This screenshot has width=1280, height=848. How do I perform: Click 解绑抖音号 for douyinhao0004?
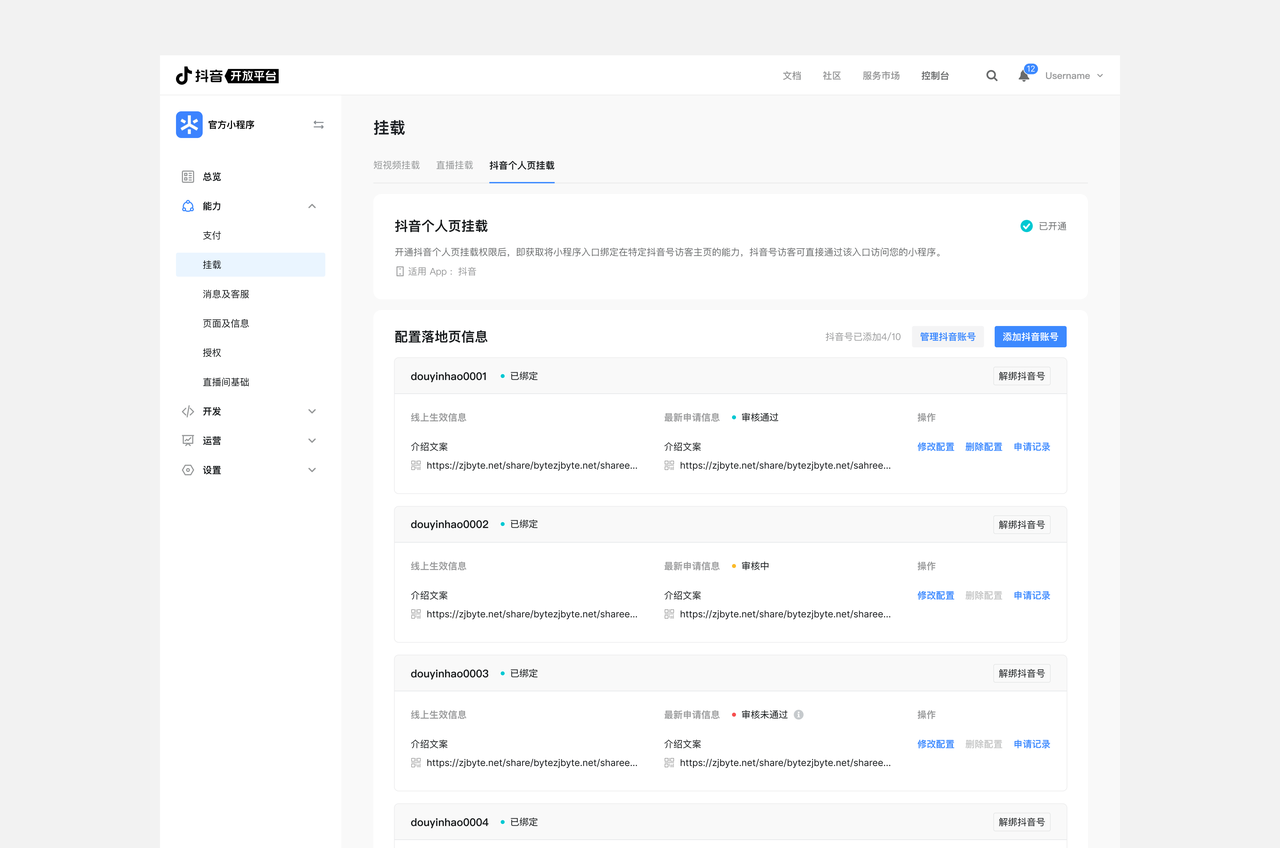coord(1022,822)
